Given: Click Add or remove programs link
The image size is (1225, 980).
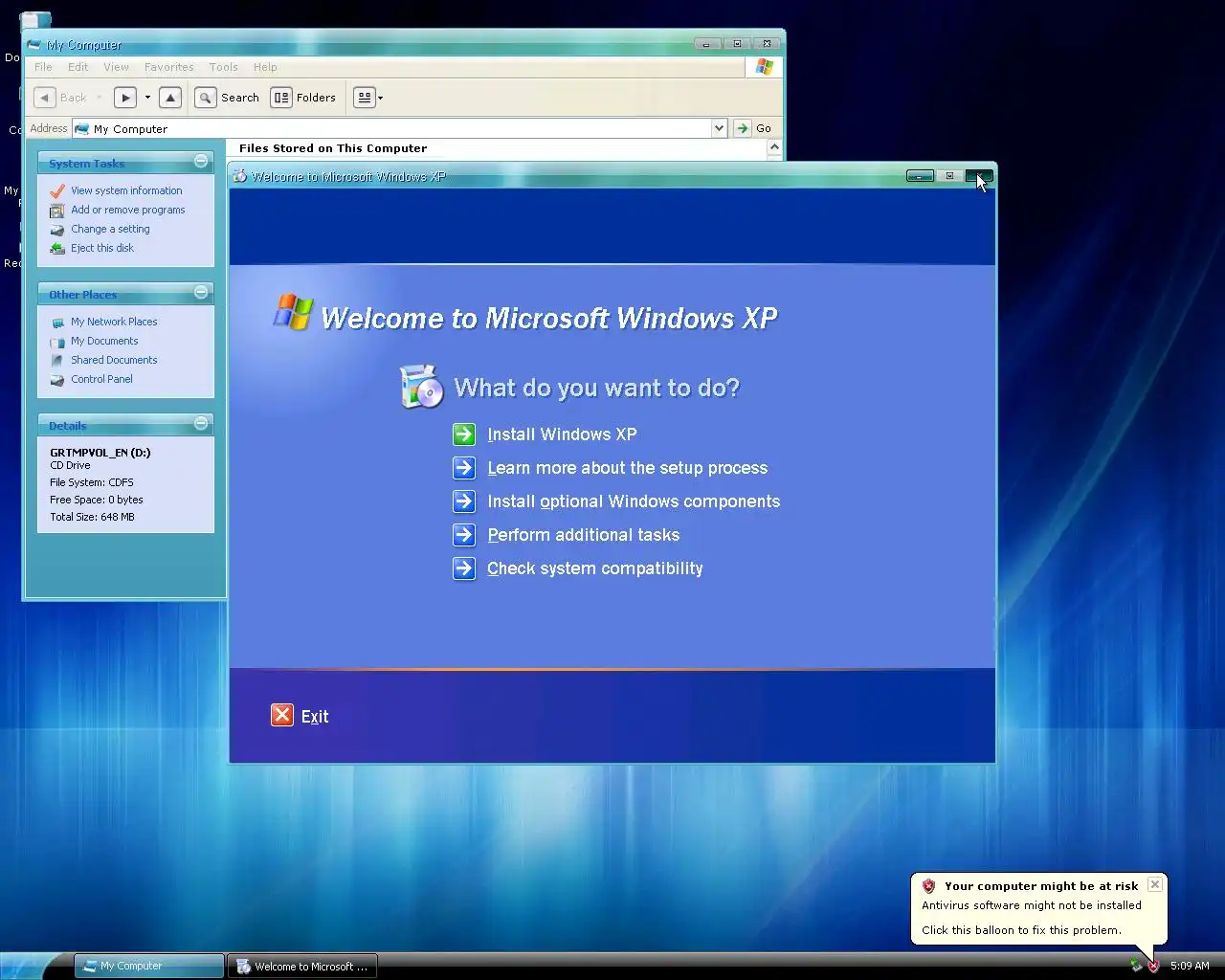Looking at the screenshot, I should point(128,211).
